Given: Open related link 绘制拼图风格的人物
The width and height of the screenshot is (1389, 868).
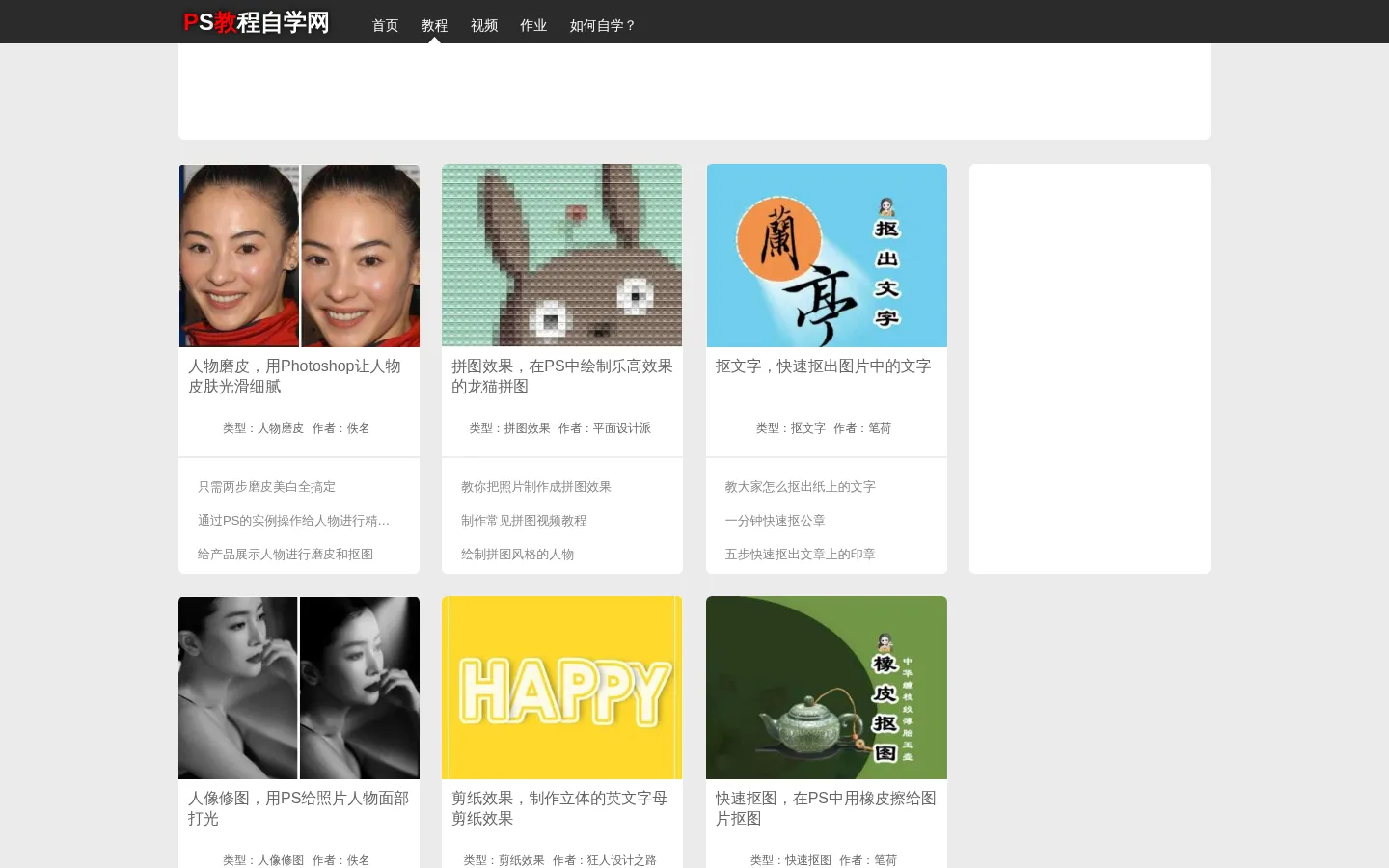Looking at the screenshot, I should [518, 555].
